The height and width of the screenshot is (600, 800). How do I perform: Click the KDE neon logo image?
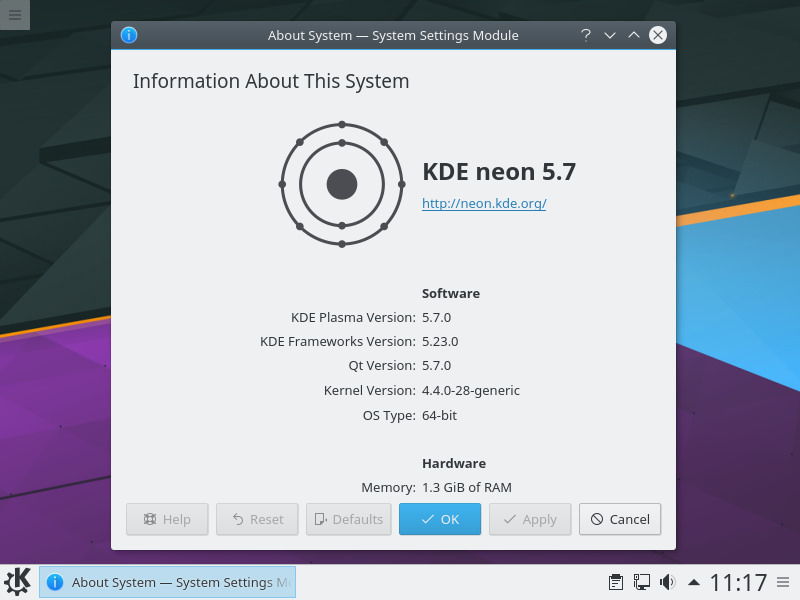pyautogui.click(x=342, y=184)
